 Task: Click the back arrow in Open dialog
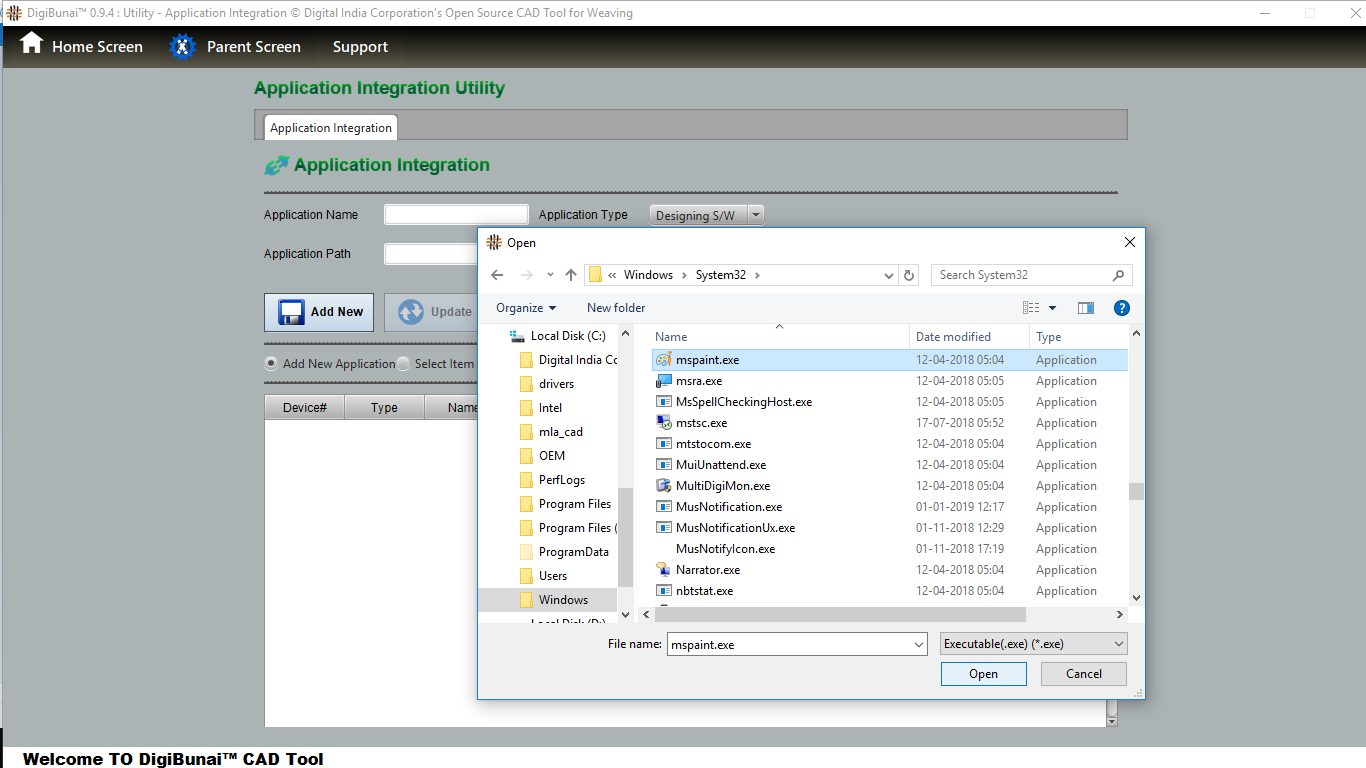[498, 275]
